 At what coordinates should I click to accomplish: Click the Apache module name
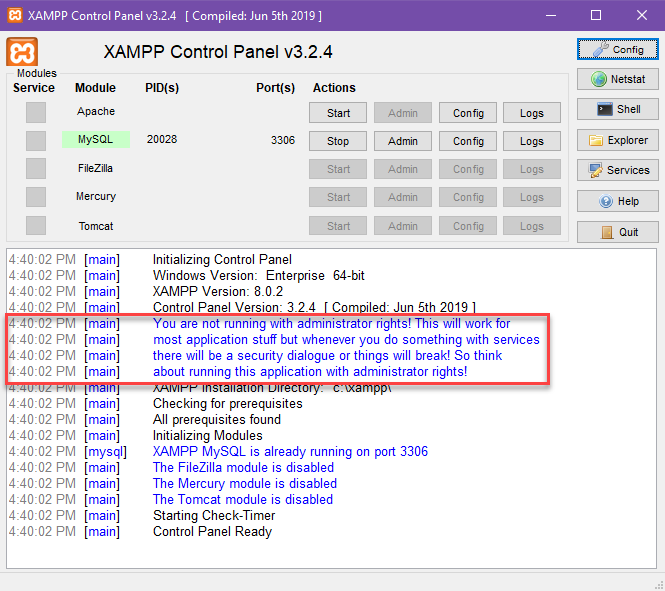96,111
